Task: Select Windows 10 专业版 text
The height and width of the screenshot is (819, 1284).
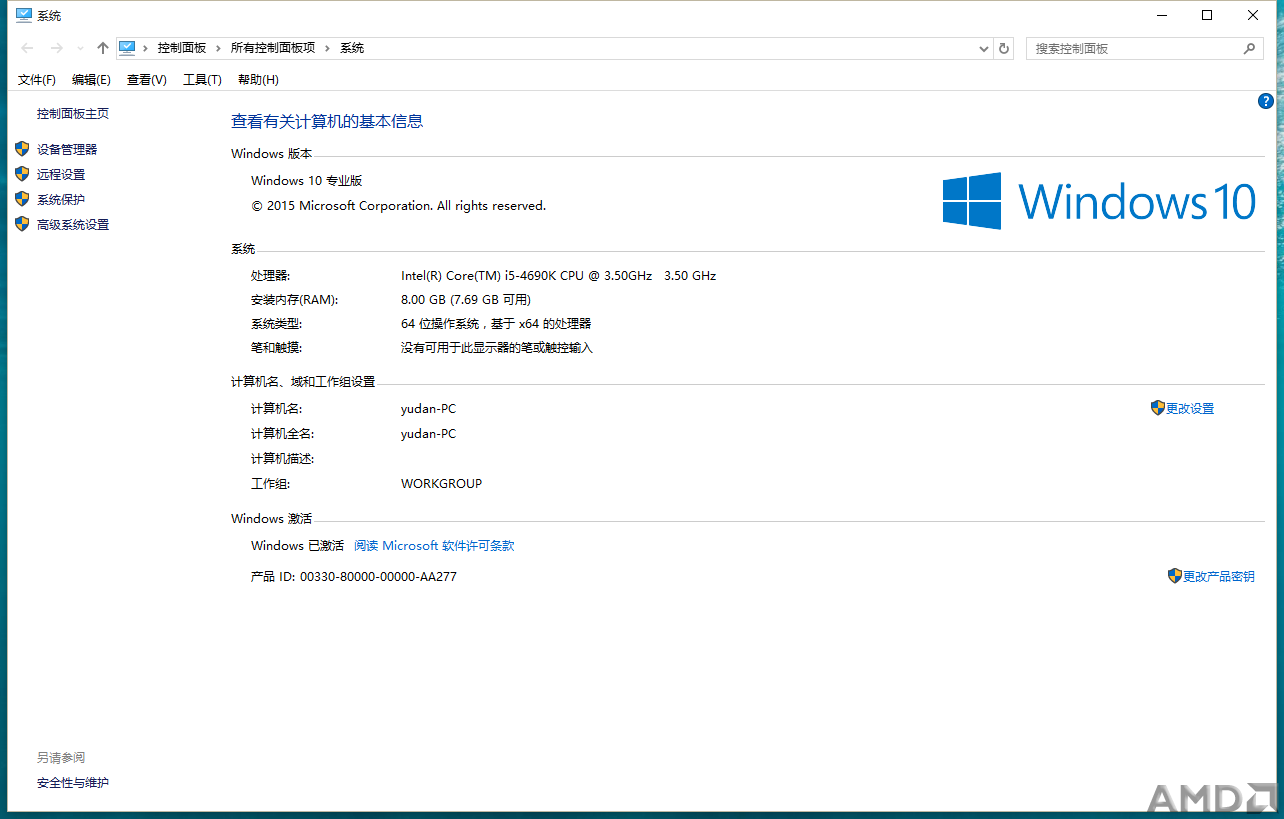Action: tap(306, 181)
